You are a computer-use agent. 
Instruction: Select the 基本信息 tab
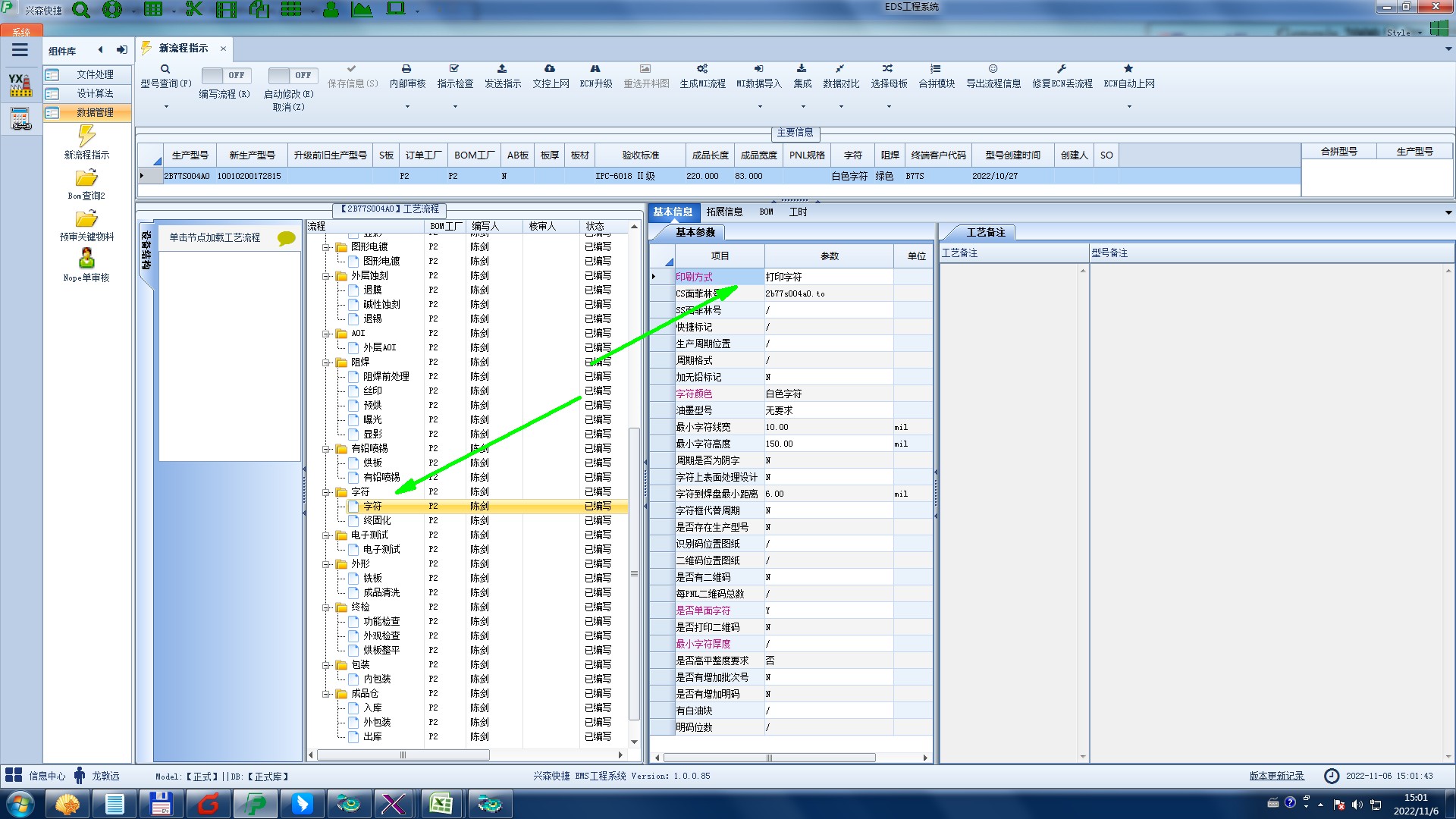click(673, 212)
